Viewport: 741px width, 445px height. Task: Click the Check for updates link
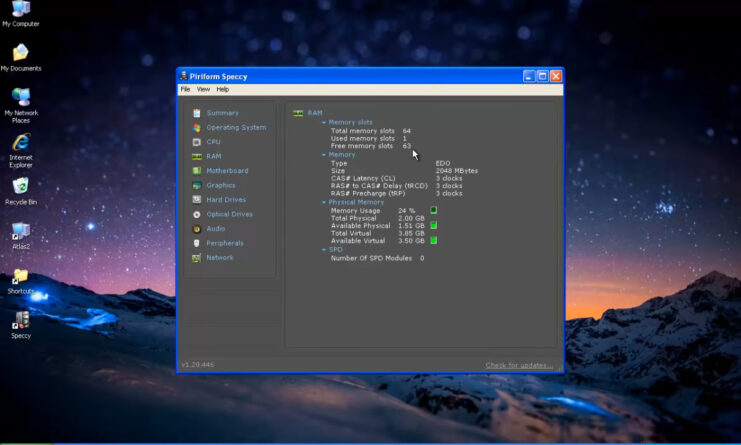(519, 365)
